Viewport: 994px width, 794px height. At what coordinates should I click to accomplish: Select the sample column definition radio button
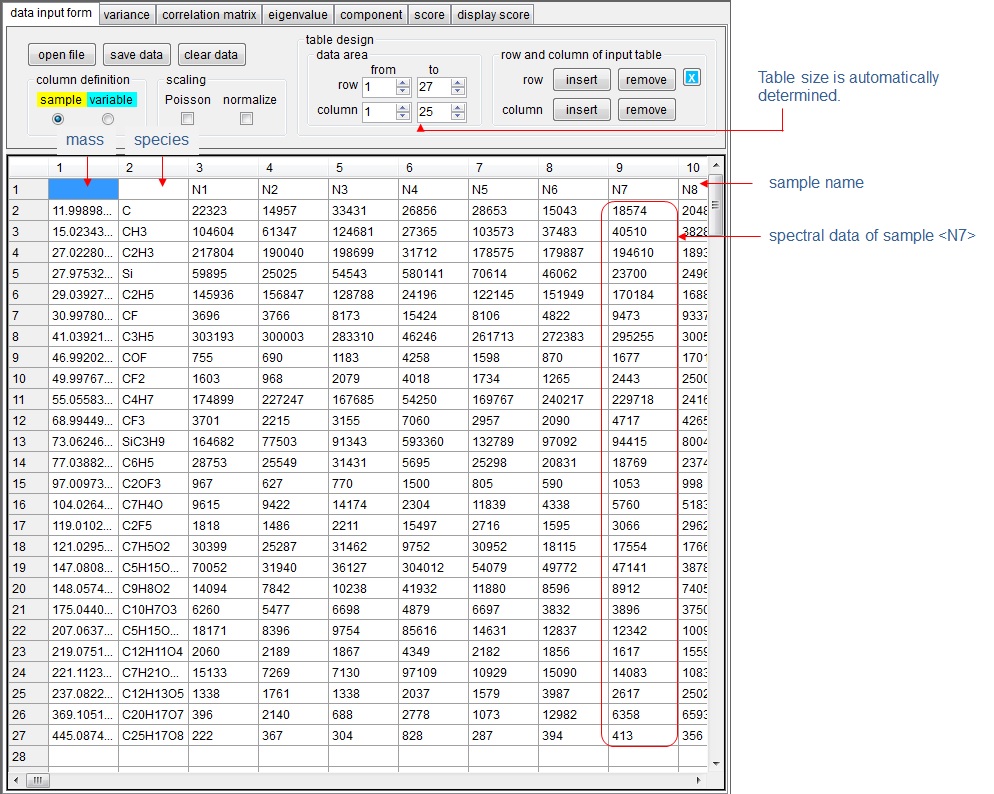(x=60, y=118)
